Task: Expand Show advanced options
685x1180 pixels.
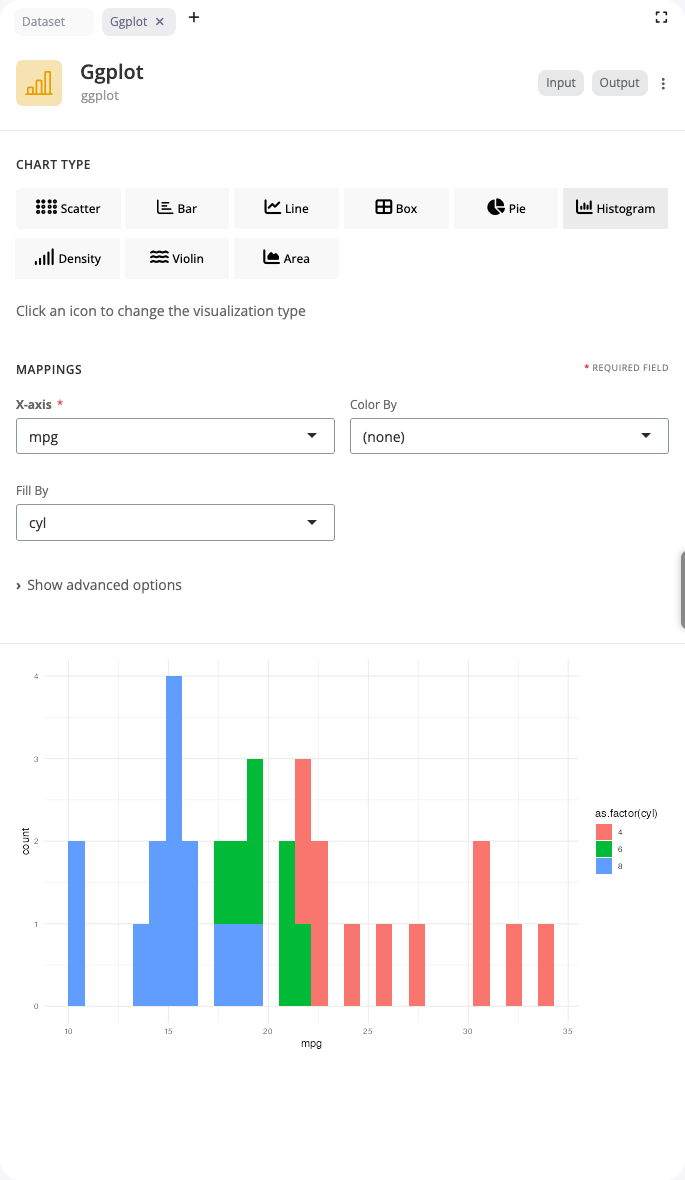Action: pyautogui.click(x=99, y=585)
